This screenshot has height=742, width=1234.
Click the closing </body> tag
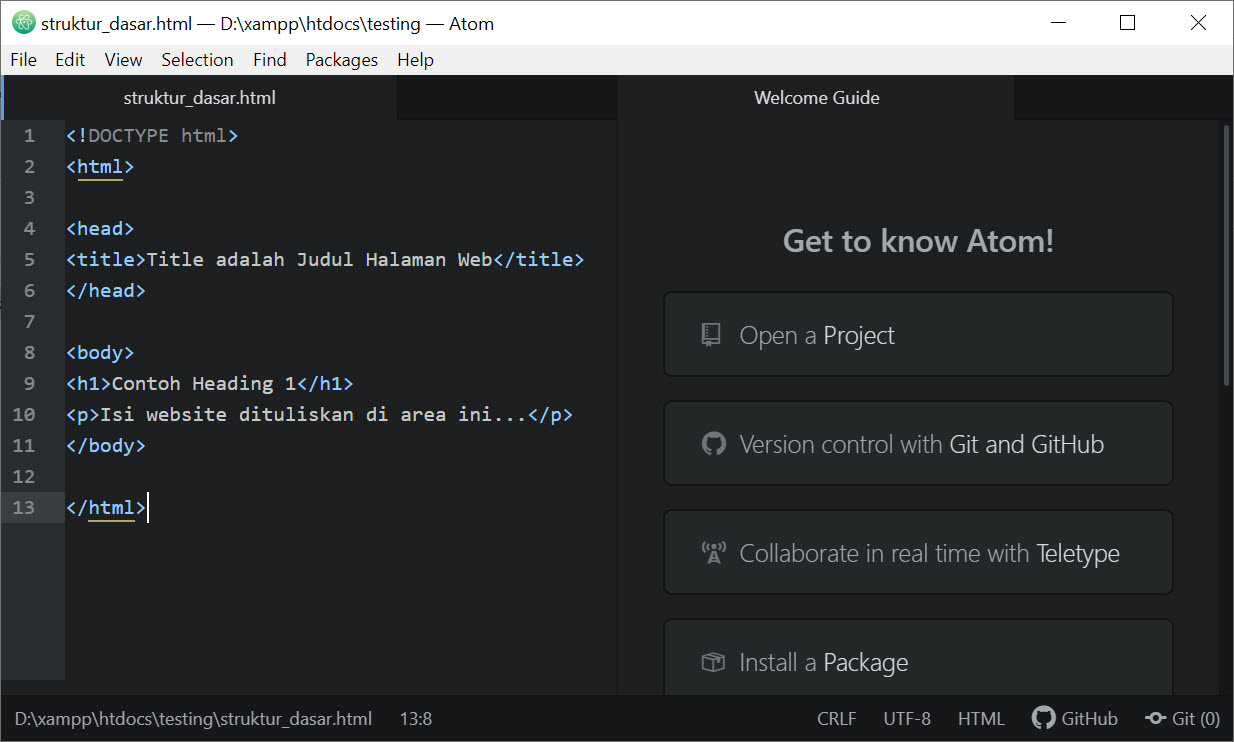[106, 445]
